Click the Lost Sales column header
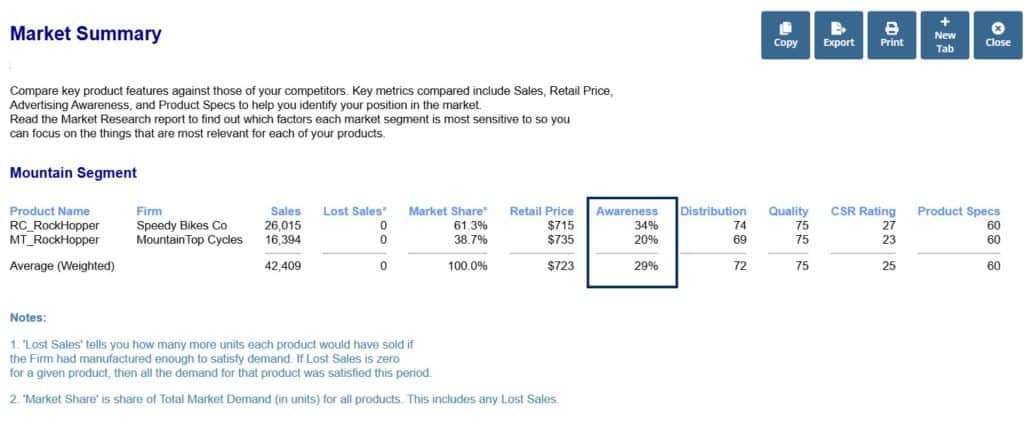 click(355, 211)
